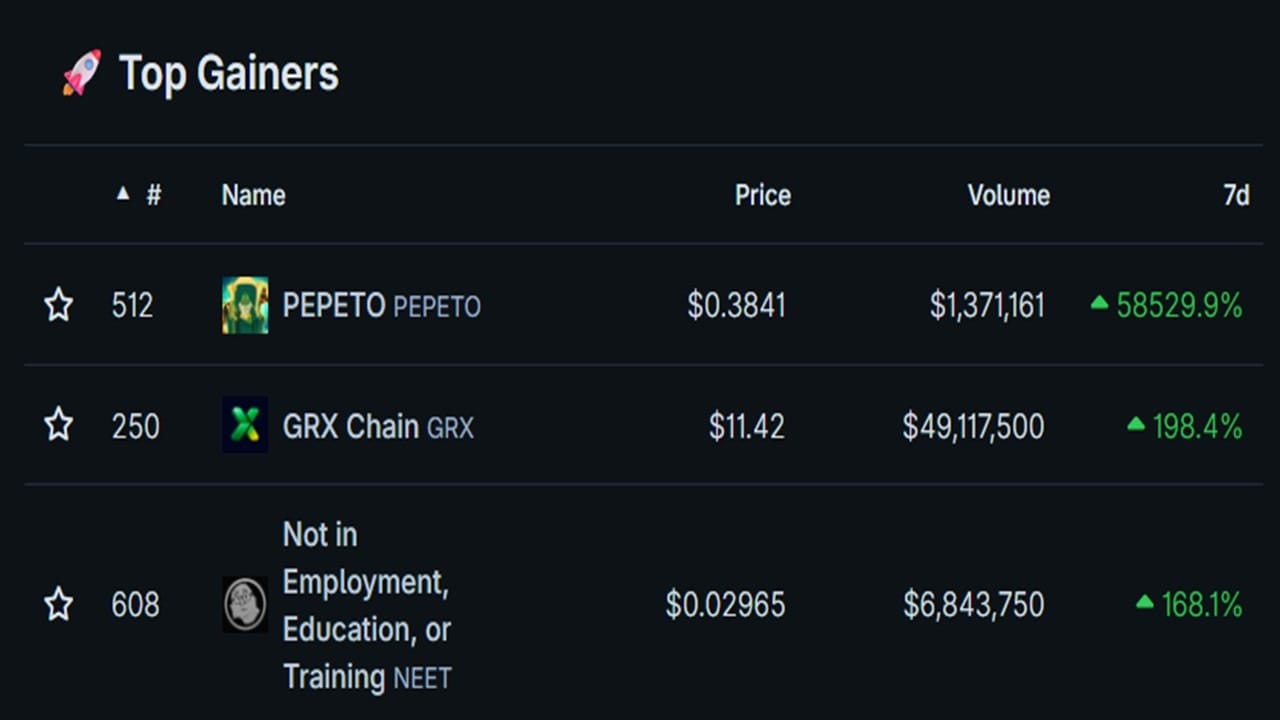Click the up arrow beside 168.1%
Screen dimensions: 1280x720
(1145, 602)
